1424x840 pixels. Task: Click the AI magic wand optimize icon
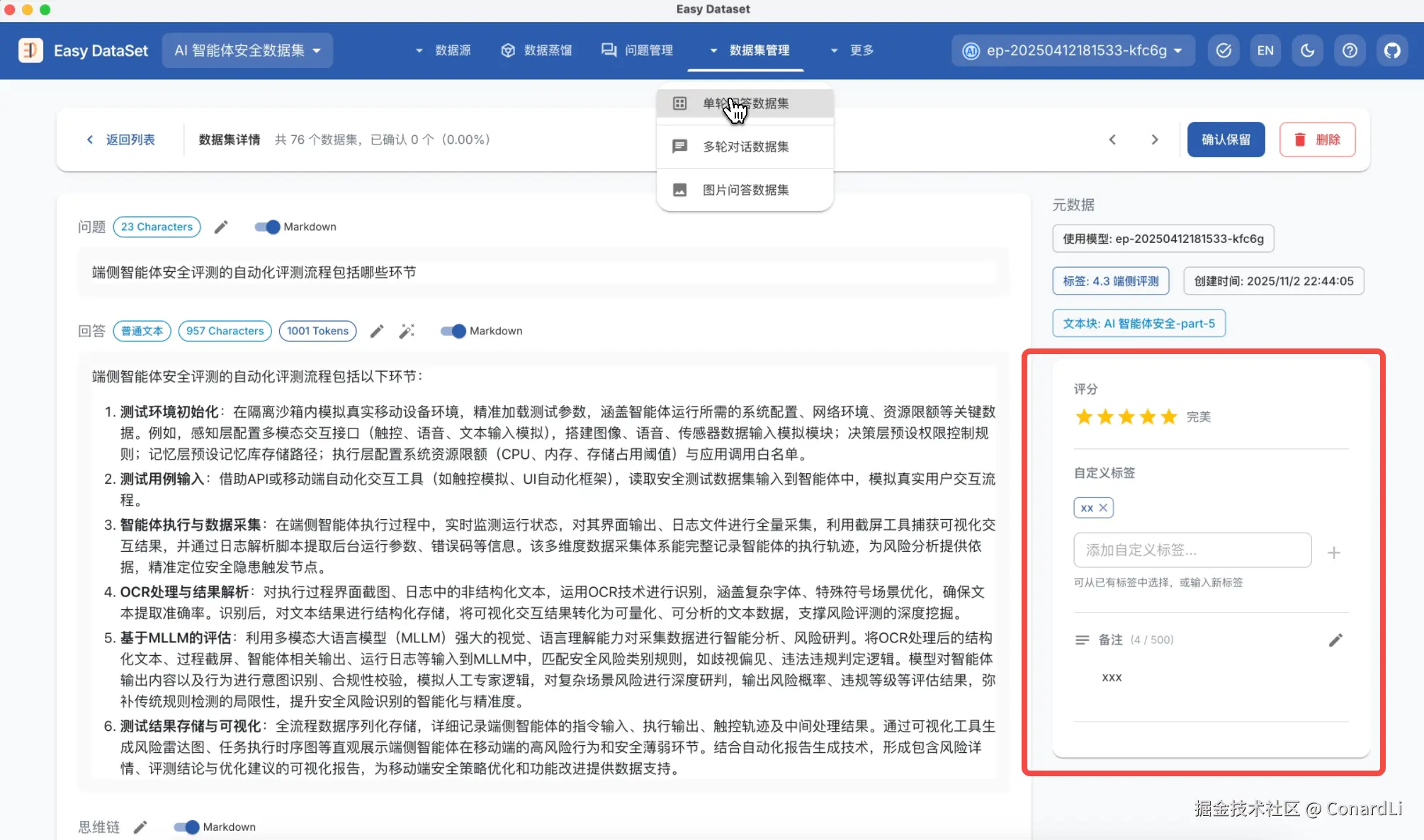point(407,331)
